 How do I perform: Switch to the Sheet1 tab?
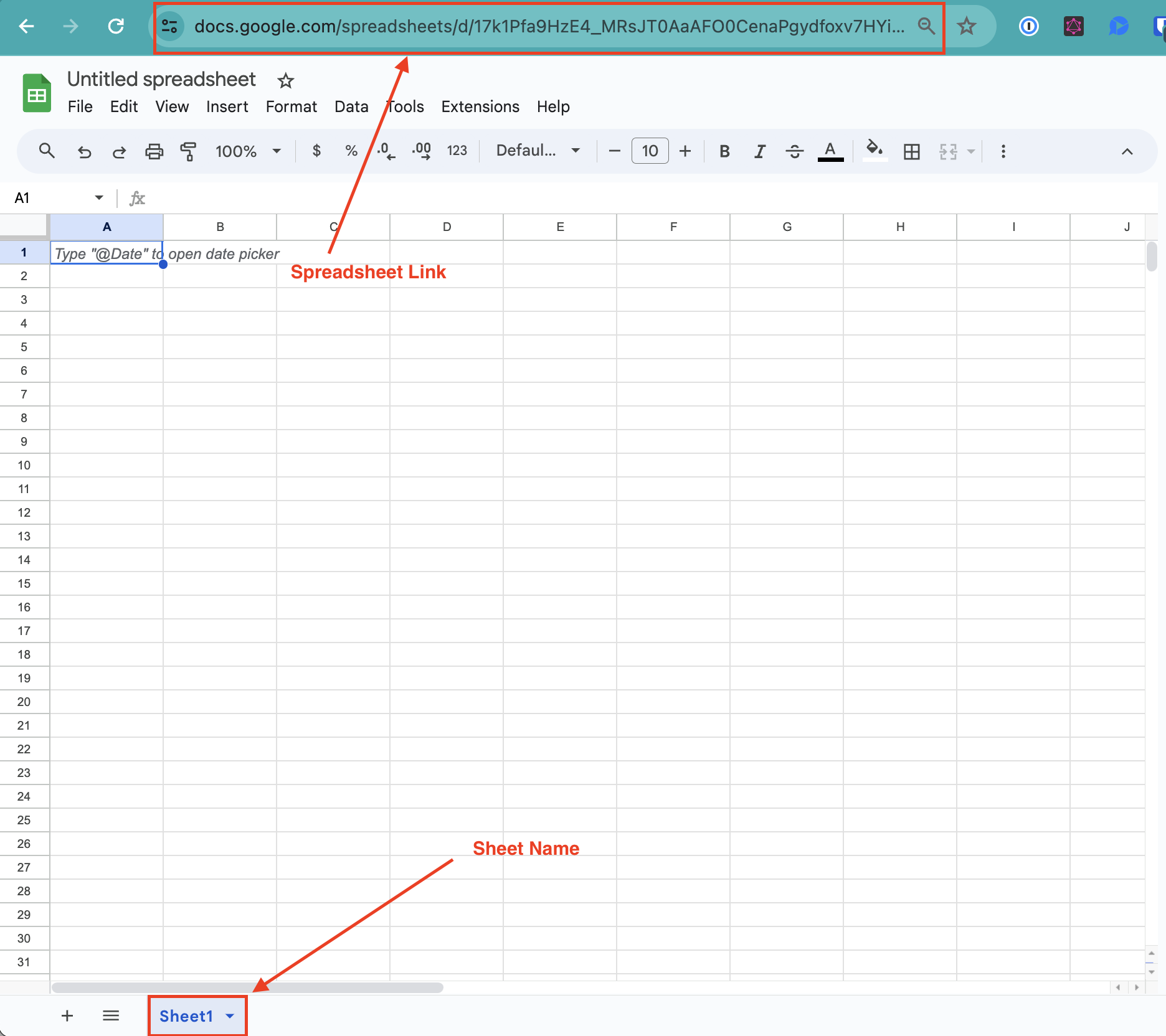point(186,1016)
